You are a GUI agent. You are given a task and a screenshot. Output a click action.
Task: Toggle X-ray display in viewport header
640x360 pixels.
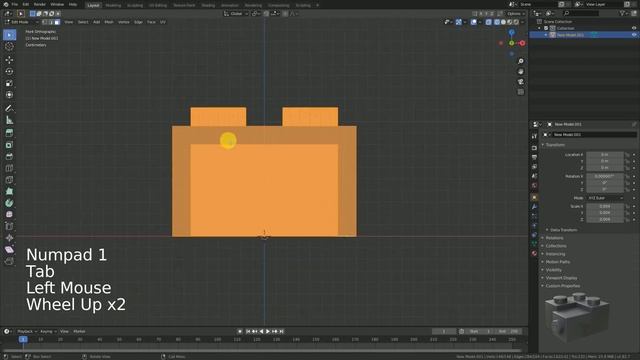pos(489,22)
